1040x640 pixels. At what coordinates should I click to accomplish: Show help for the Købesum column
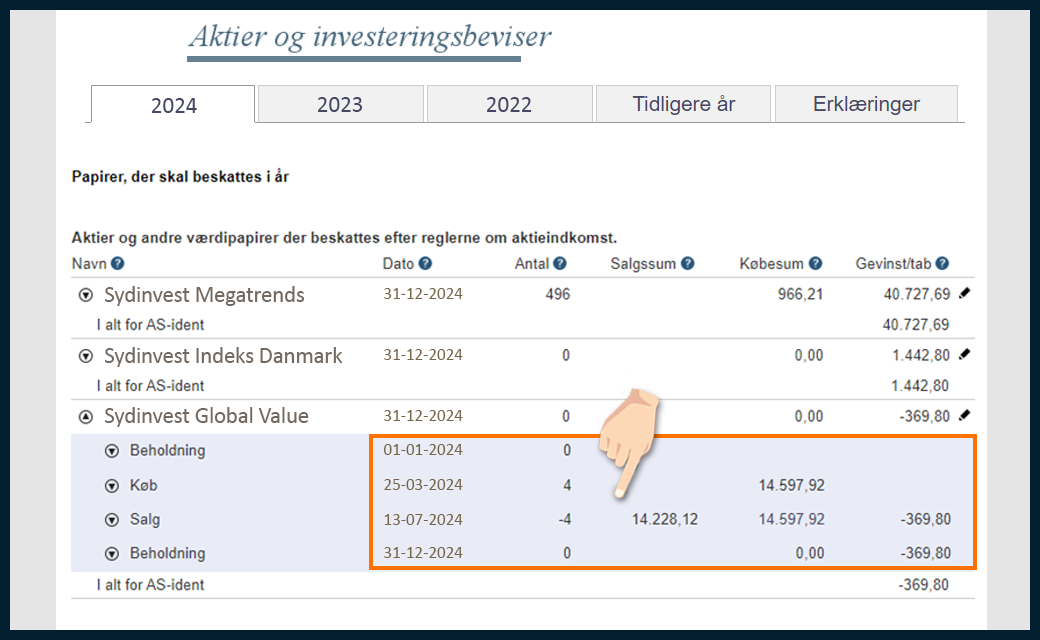click(816, 264)
